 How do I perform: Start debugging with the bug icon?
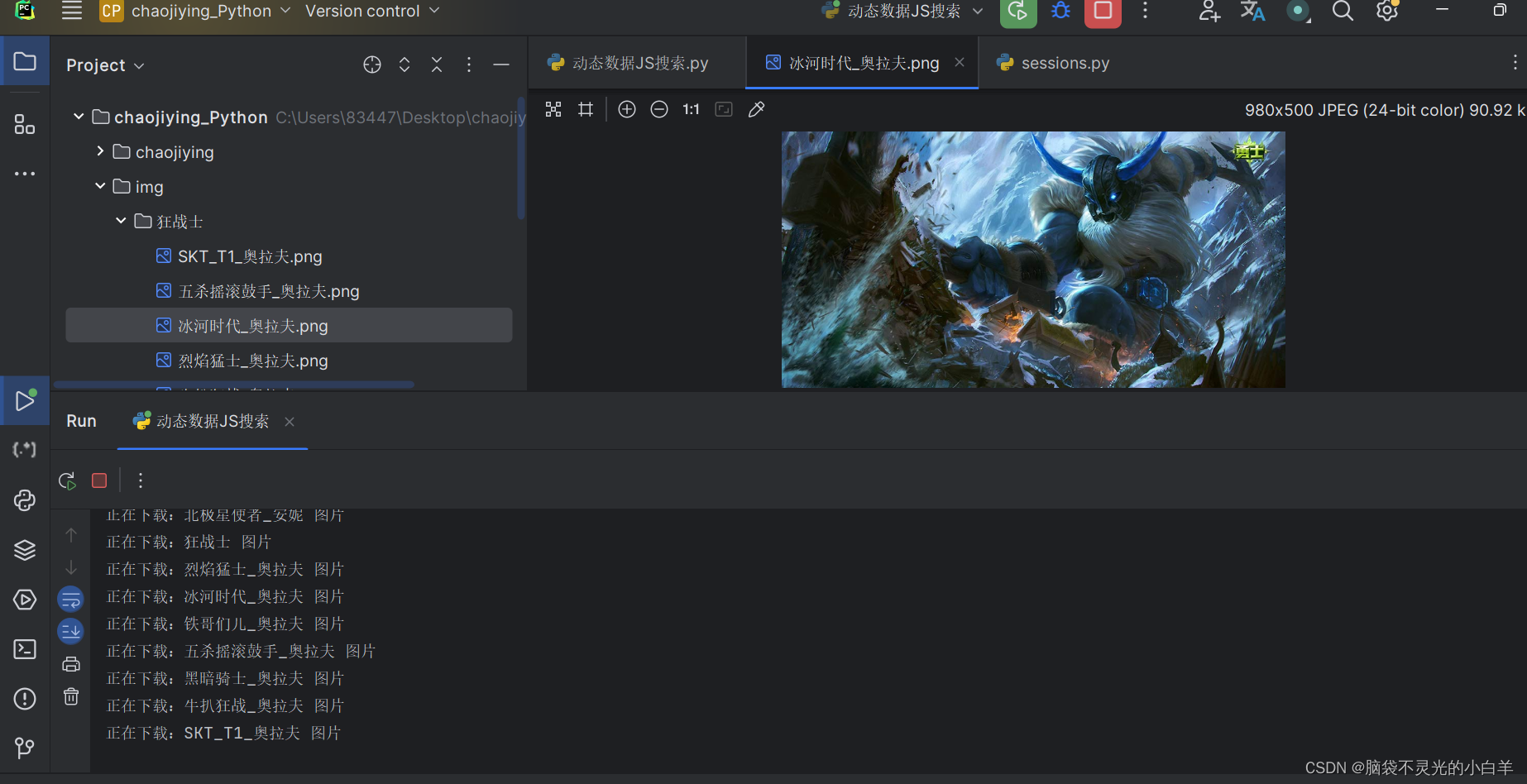1060,11
